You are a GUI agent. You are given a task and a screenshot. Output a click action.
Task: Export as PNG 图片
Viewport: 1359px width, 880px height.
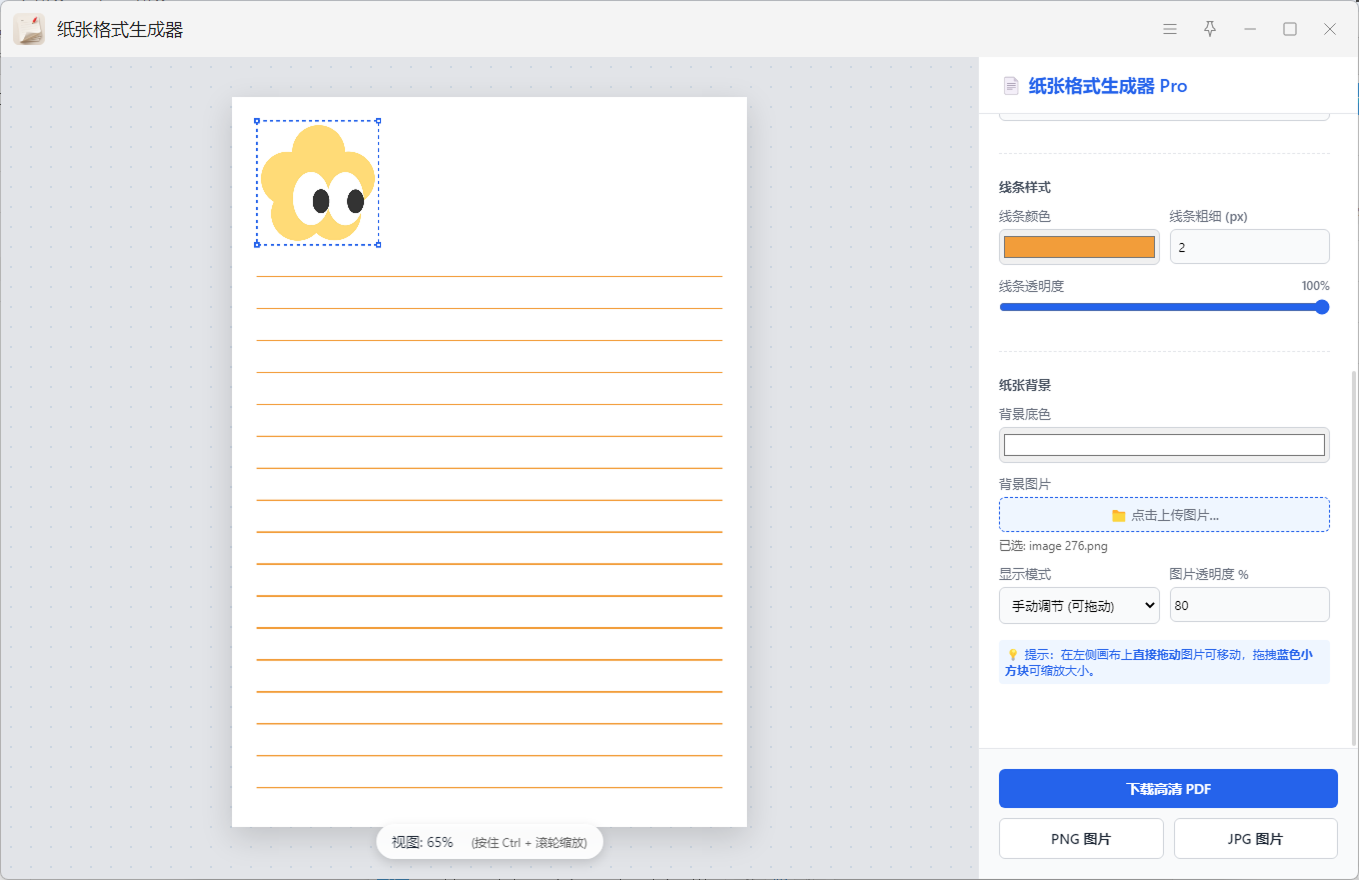point(1081,839)
